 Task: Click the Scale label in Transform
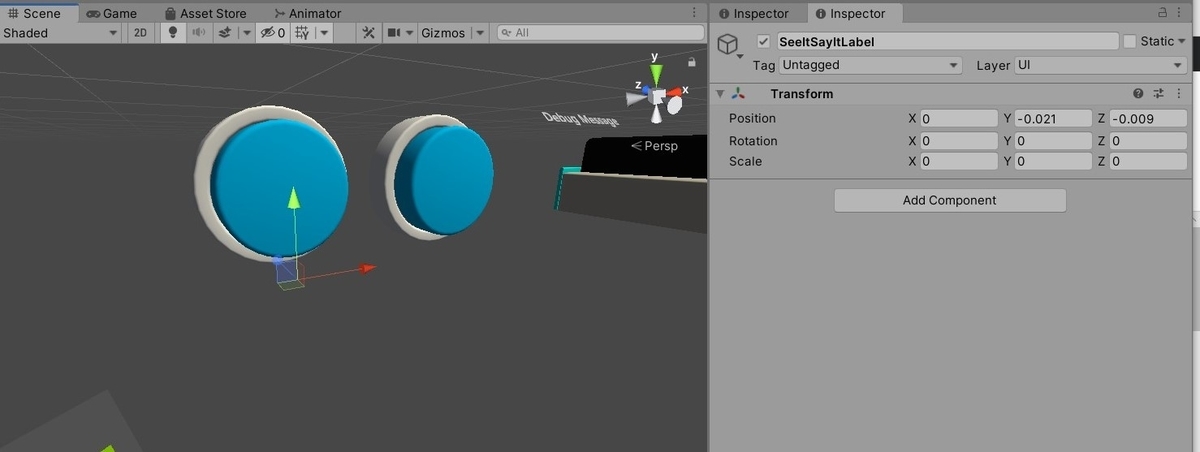[745, 161]
